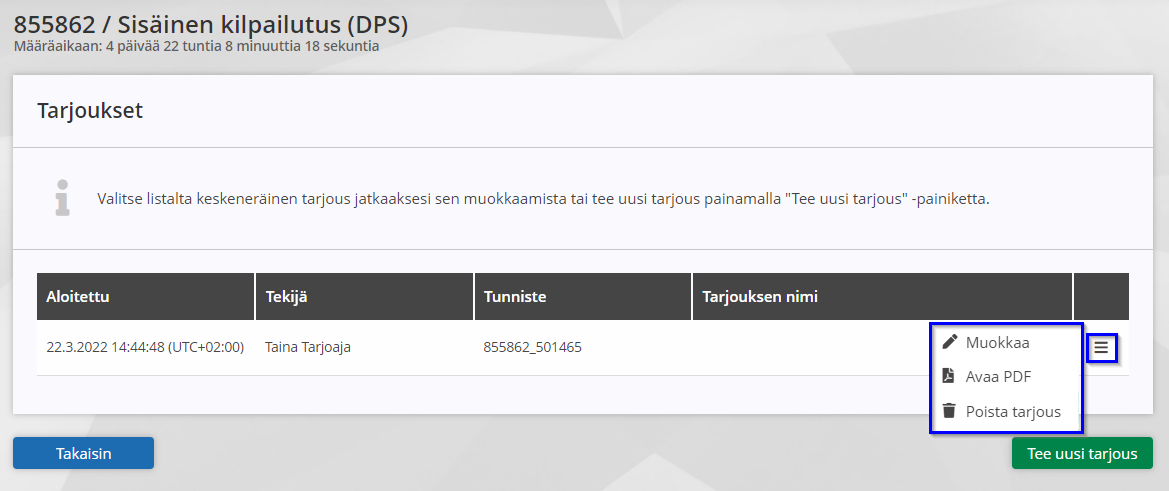Click the Aloitettu column header
Viewport: 1169px width, 491px height.
point(145,297)
